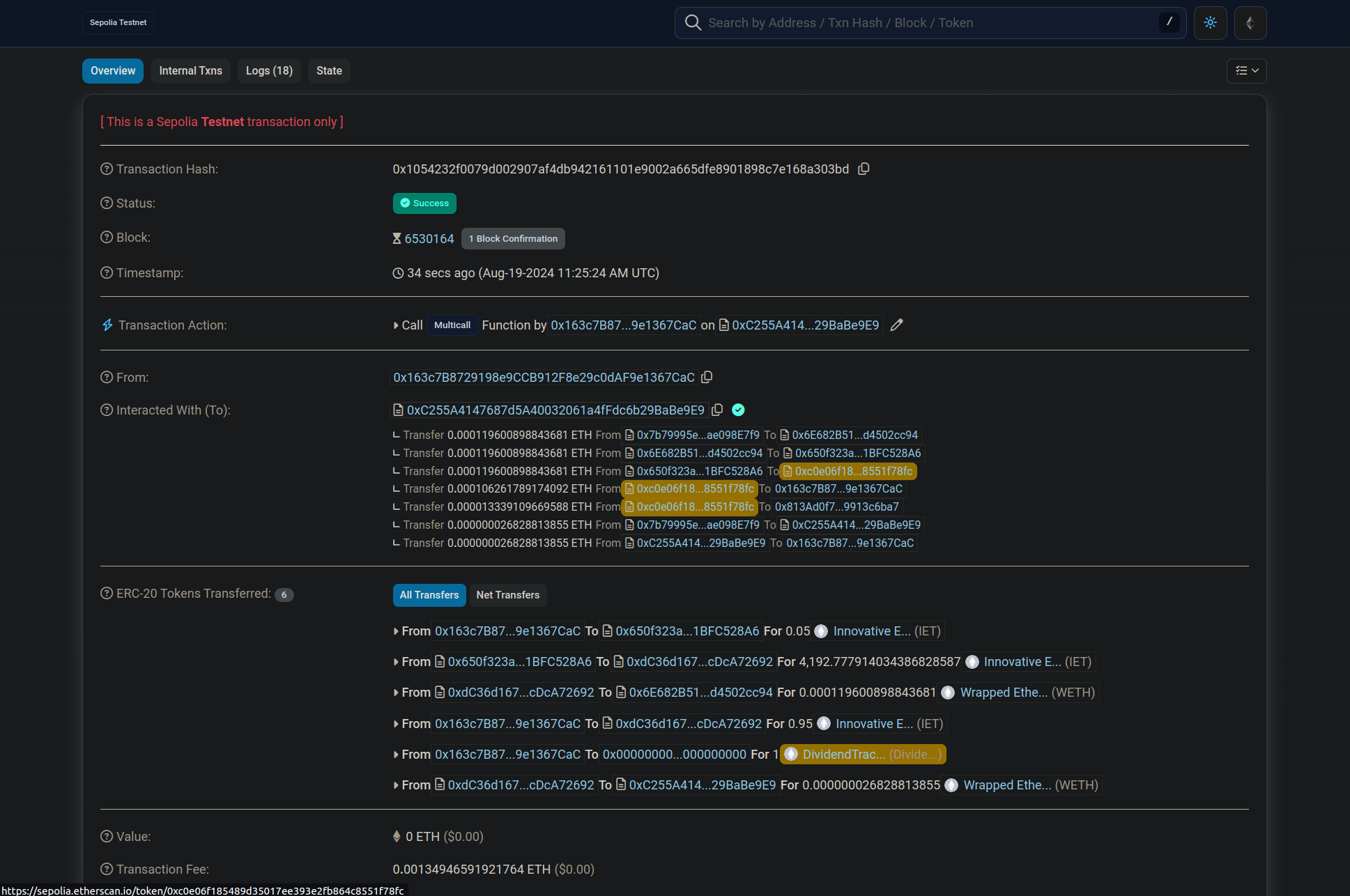The image size is (1350, 896).
Task: Click the clock icon beside the timestamp
Action: pyautogui.click(x=398, y=273)
